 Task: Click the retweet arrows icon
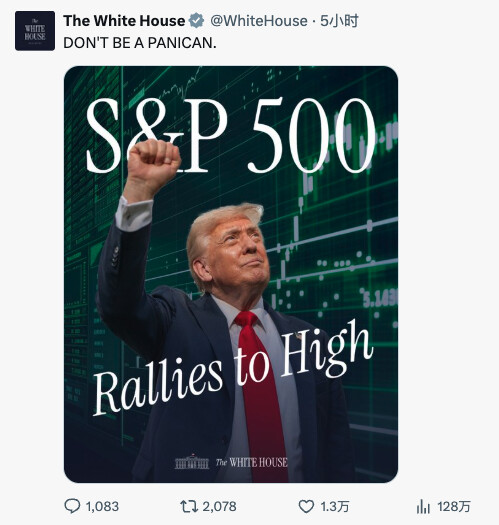tap(189, 506)
